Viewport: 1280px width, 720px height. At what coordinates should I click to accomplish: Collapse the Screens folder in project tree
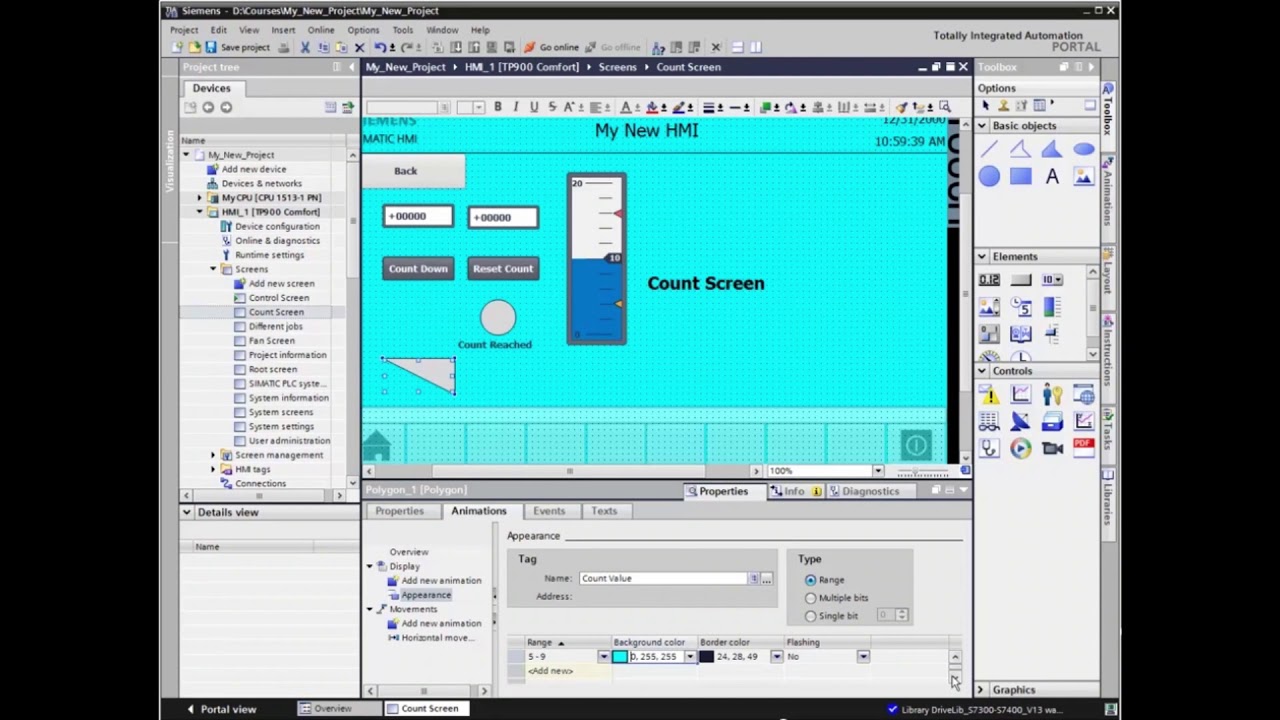point(213,269)
